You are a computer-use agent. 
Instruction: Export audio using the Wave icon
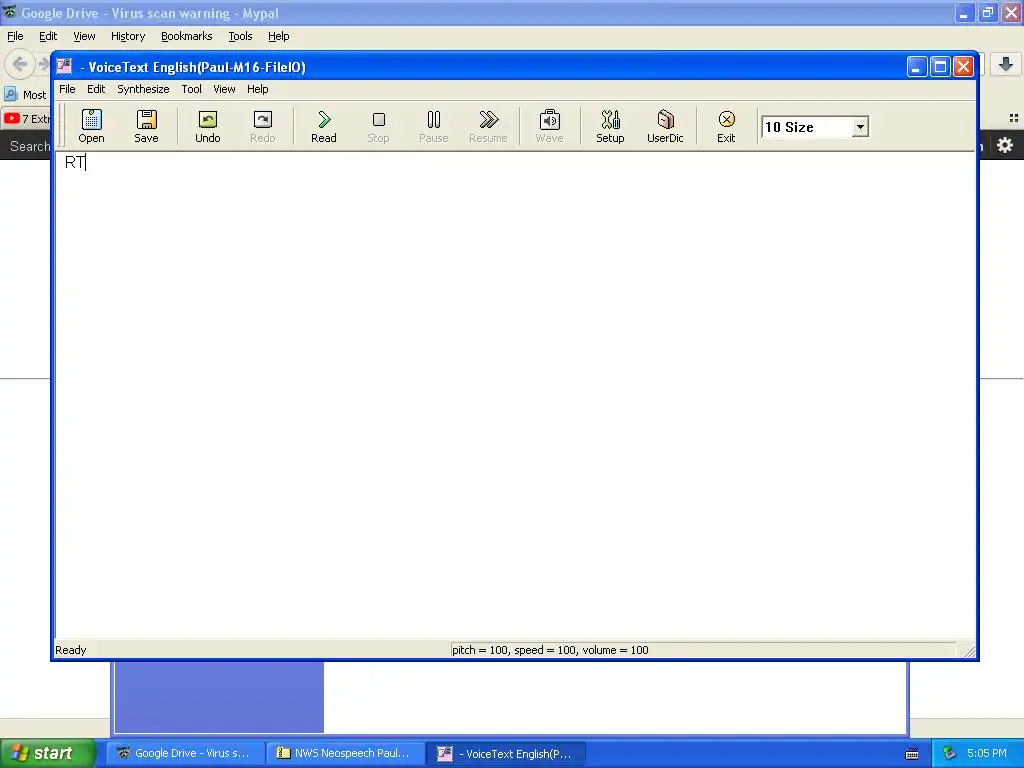(x=549, y=126)
